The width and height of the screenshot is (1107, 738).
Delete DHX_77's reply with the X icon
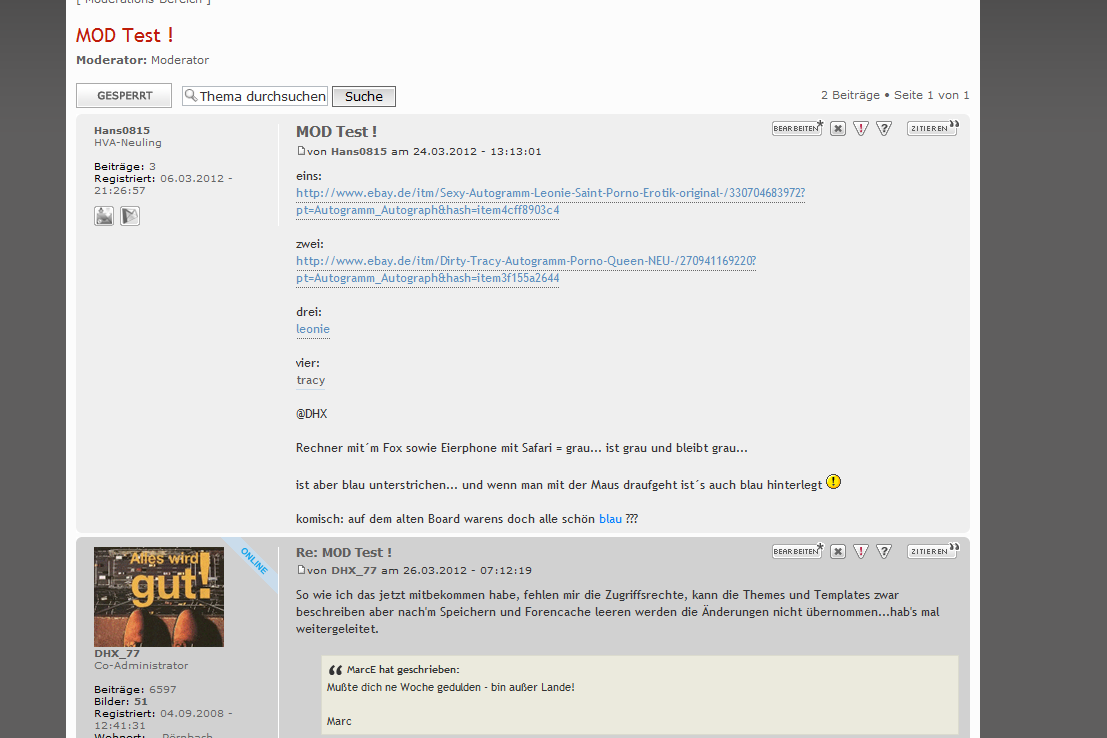838,552
